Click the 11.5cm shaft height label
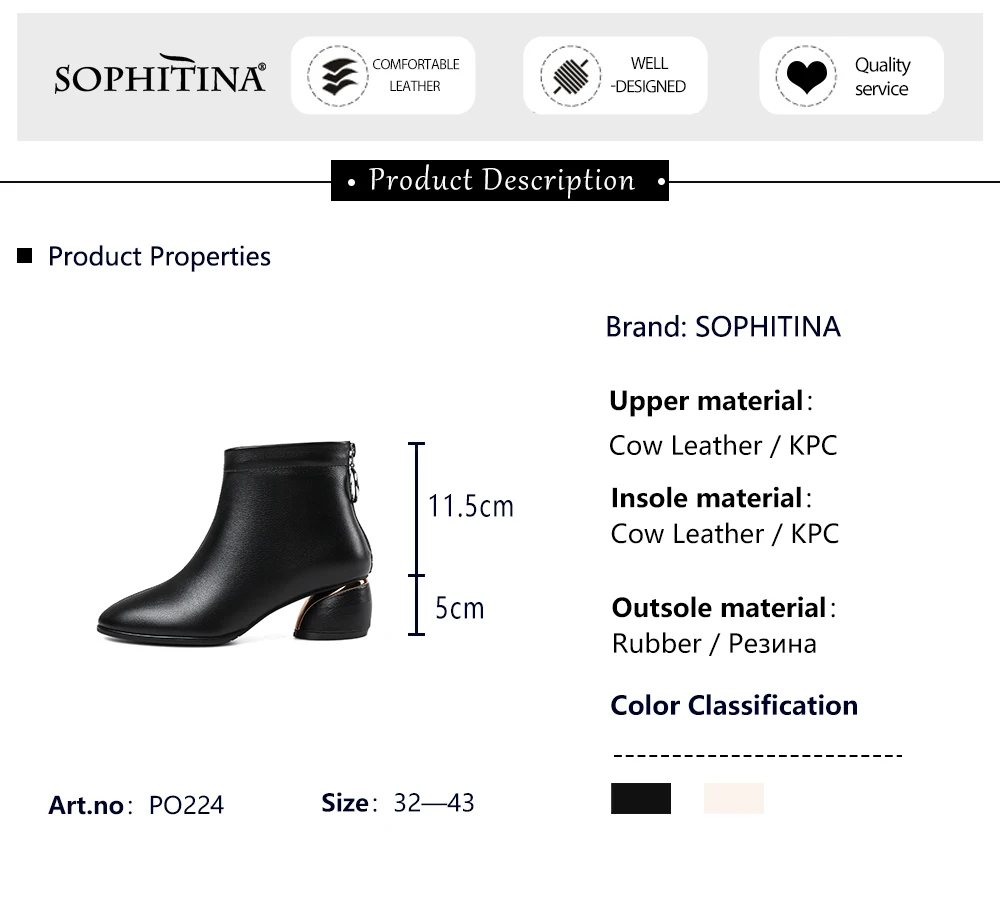The width and height of the screenshot is (1000, 913). [x=470, y=506]
